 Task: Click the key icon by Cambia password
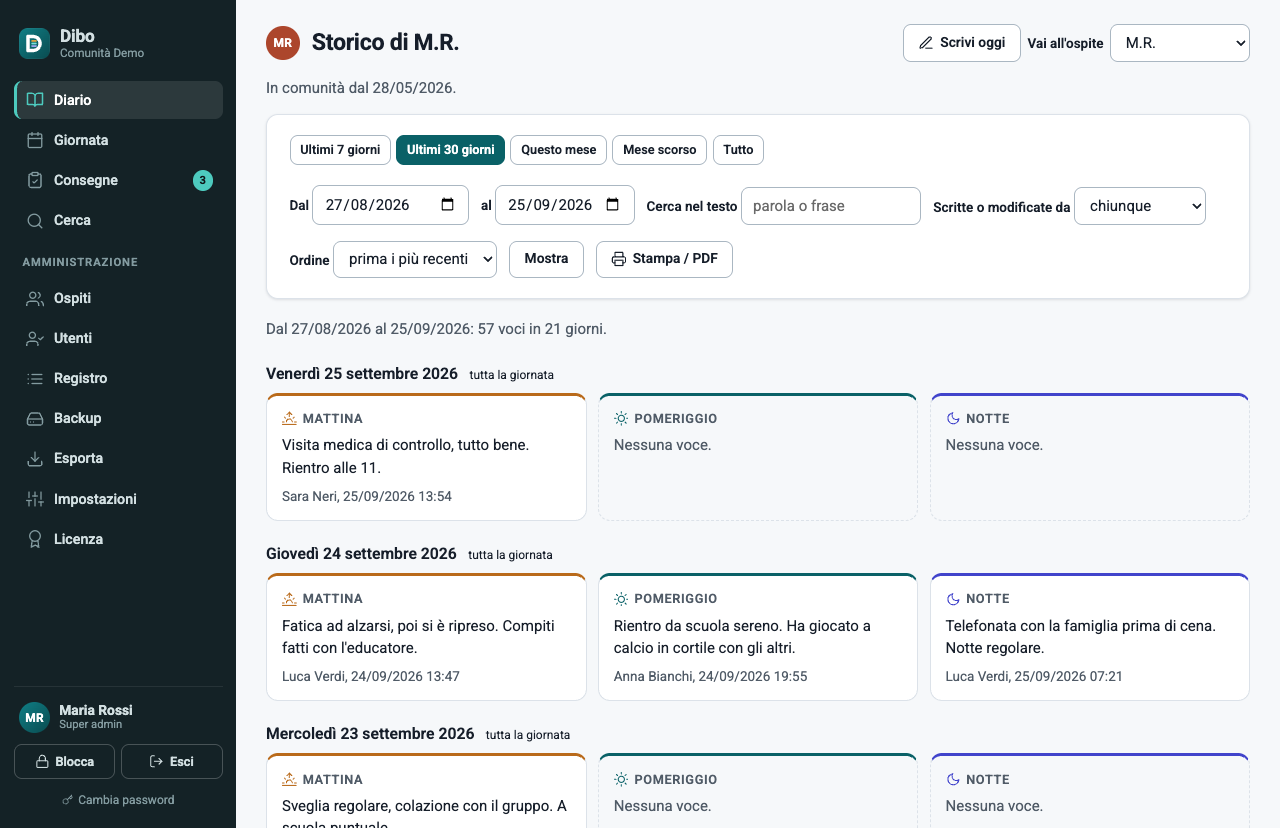tap(68, 800)
